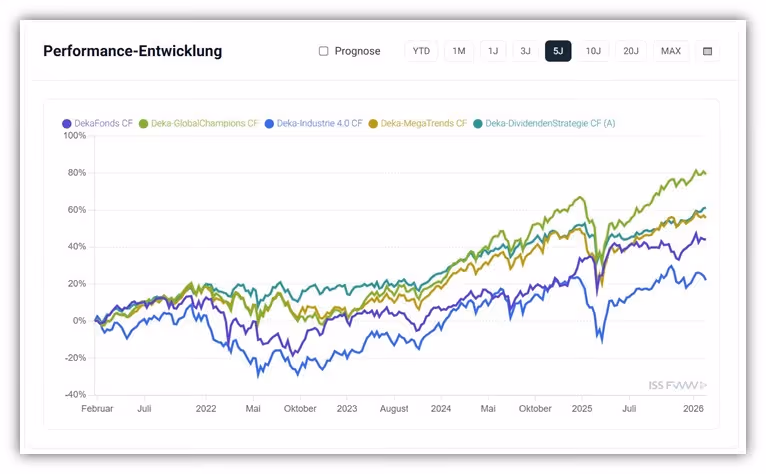This screenshot has width=766, height=474.
Task: Click the active 5J period button
Action: [x=558, y=51]
